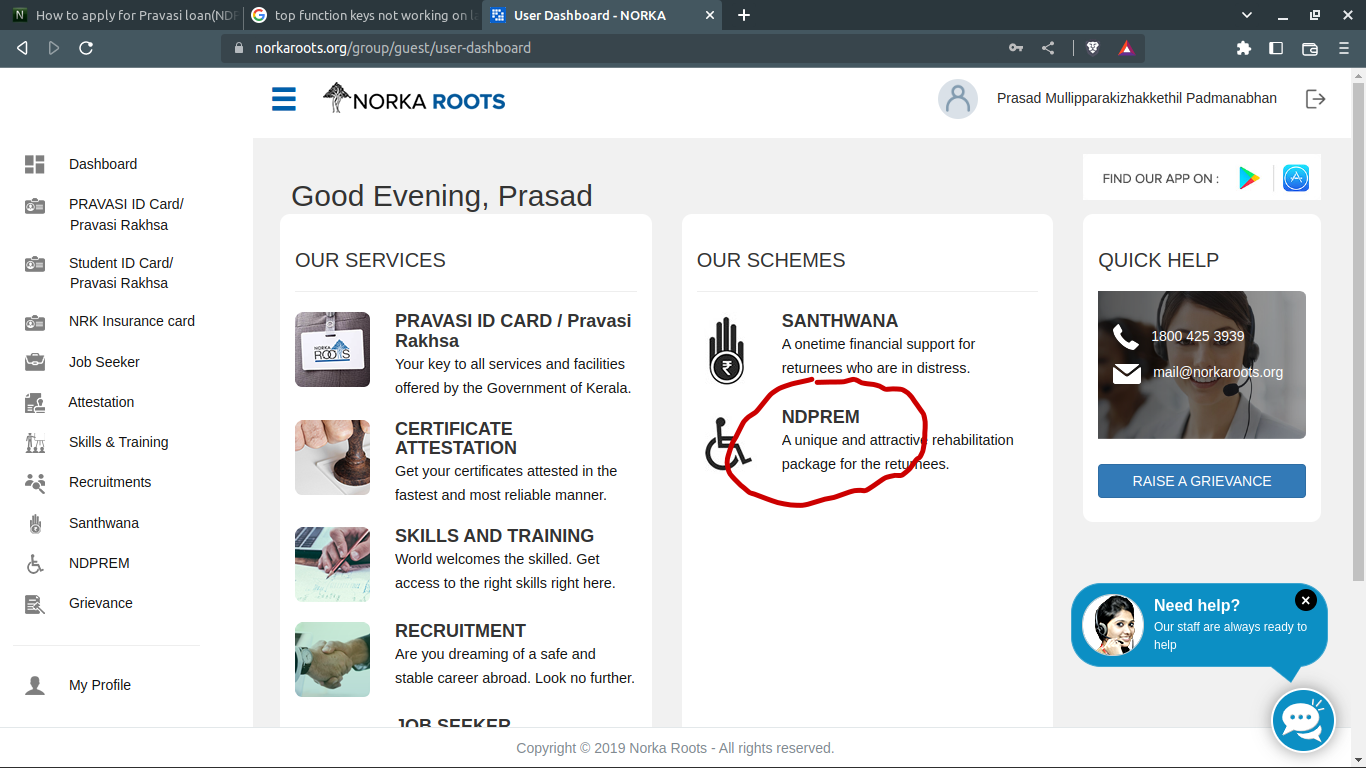Open the browser wallet icon
This screenshot has height=768, width=1366.
(x=1310, y=48)
